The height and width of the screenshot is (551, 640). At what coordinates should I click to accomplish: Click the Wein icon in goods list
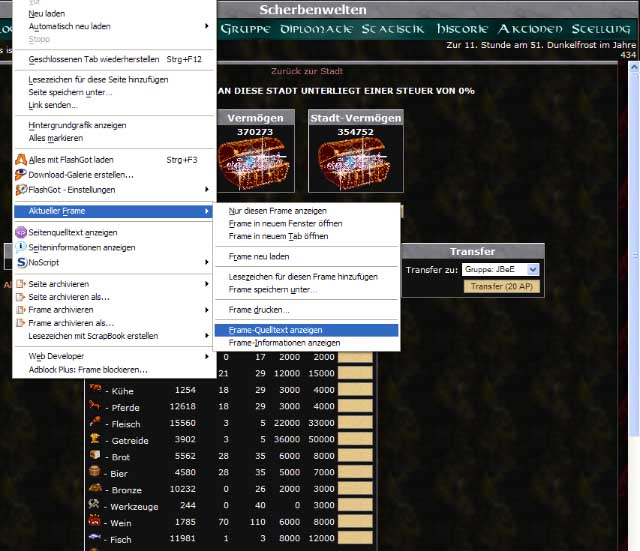(x=95, y=521)
